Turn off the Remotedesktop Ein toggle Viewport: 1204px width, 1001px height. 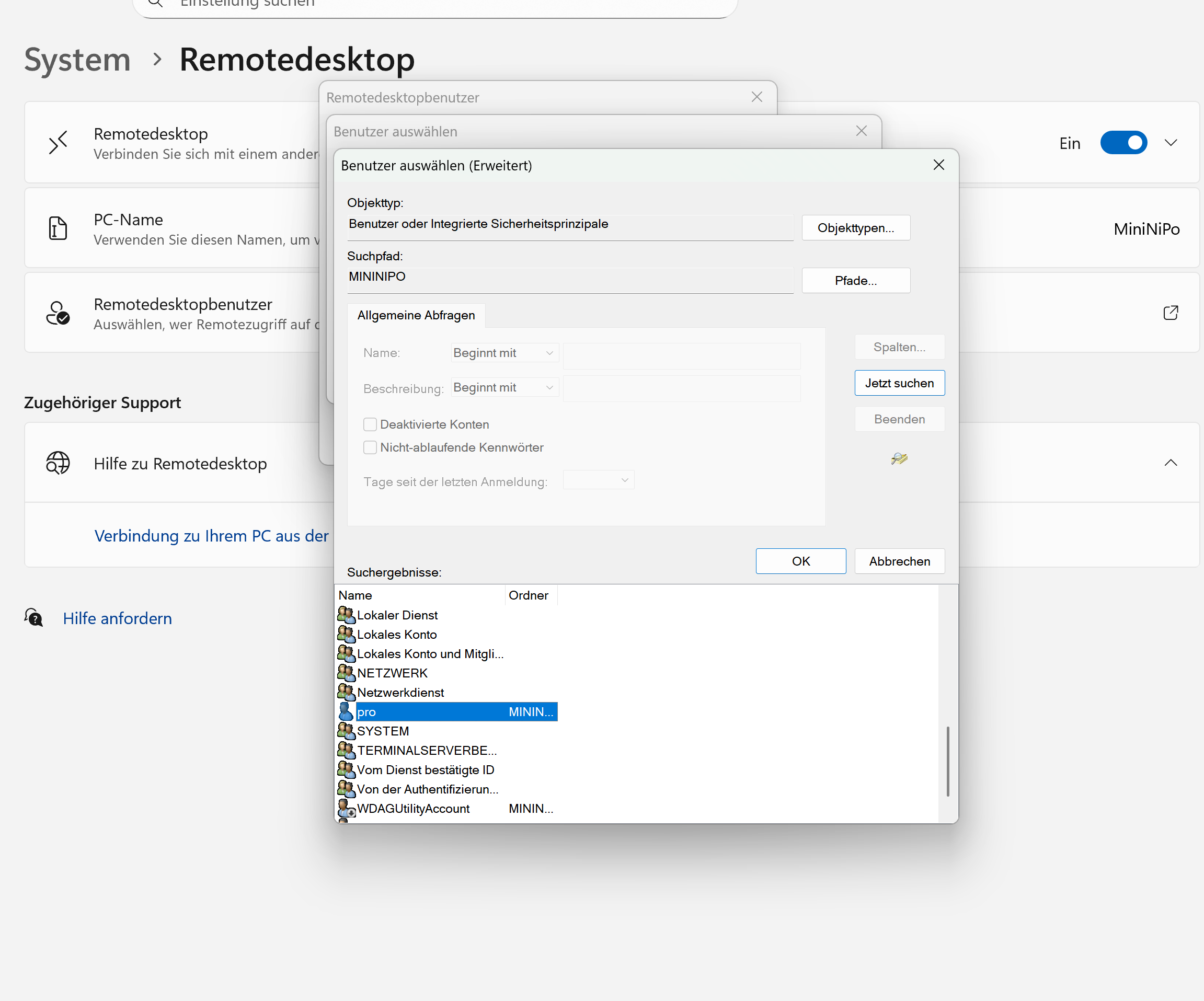(x=1122, y=143)
